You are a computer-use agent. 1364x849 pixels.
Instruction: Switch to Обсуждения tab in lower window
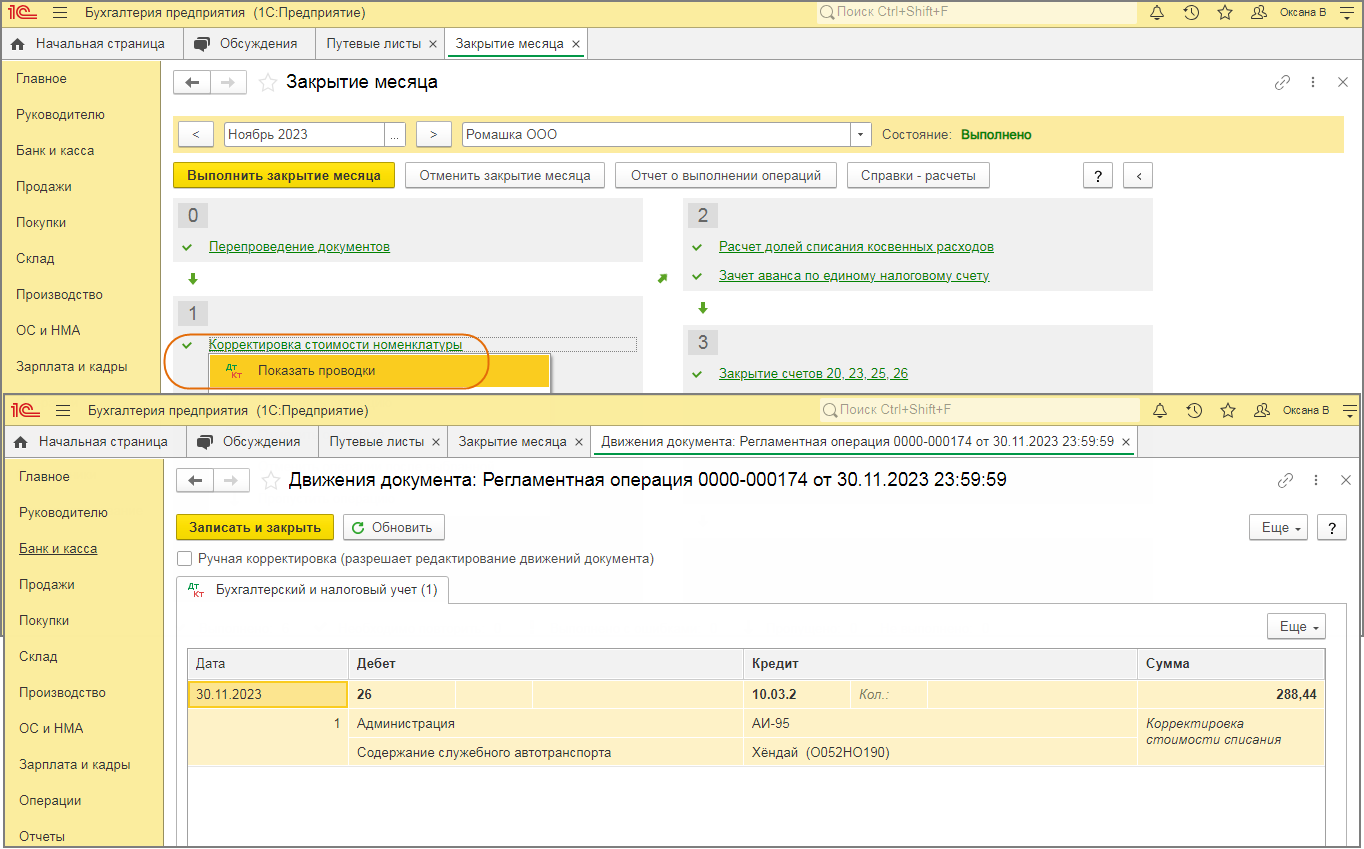pyautogui.click(x=250, y=441)
